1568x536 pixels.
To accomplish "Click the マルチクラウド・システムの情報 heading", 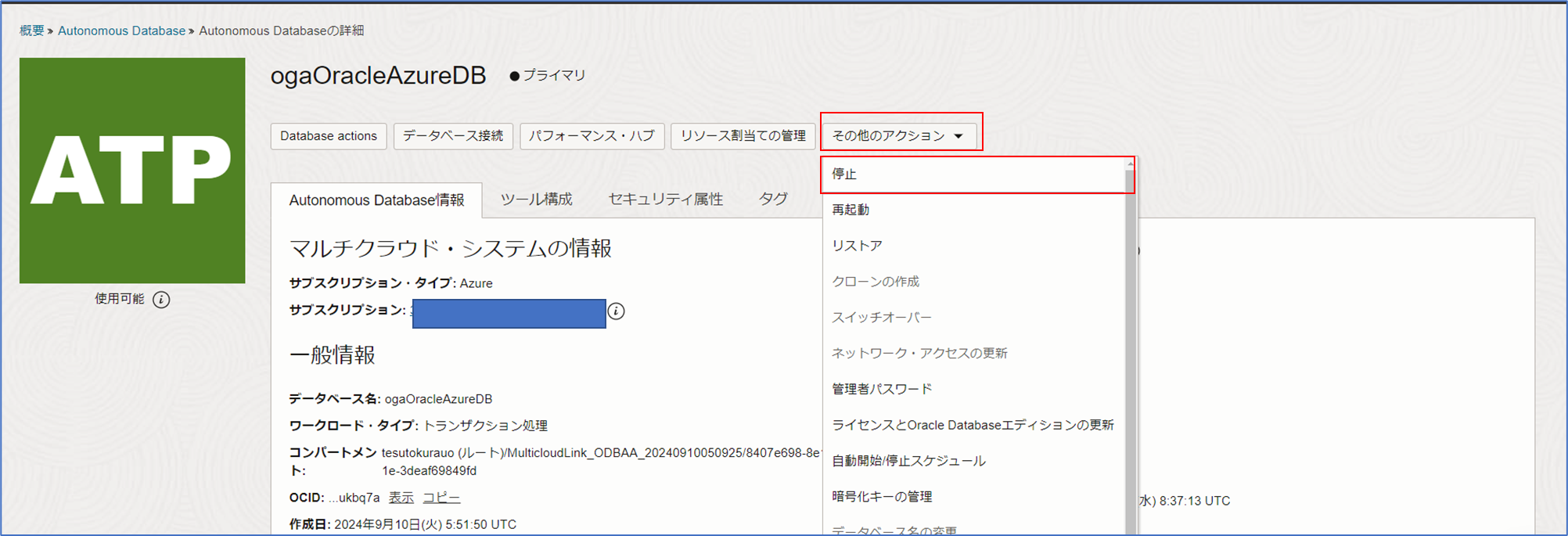I will tap(451, 249).
